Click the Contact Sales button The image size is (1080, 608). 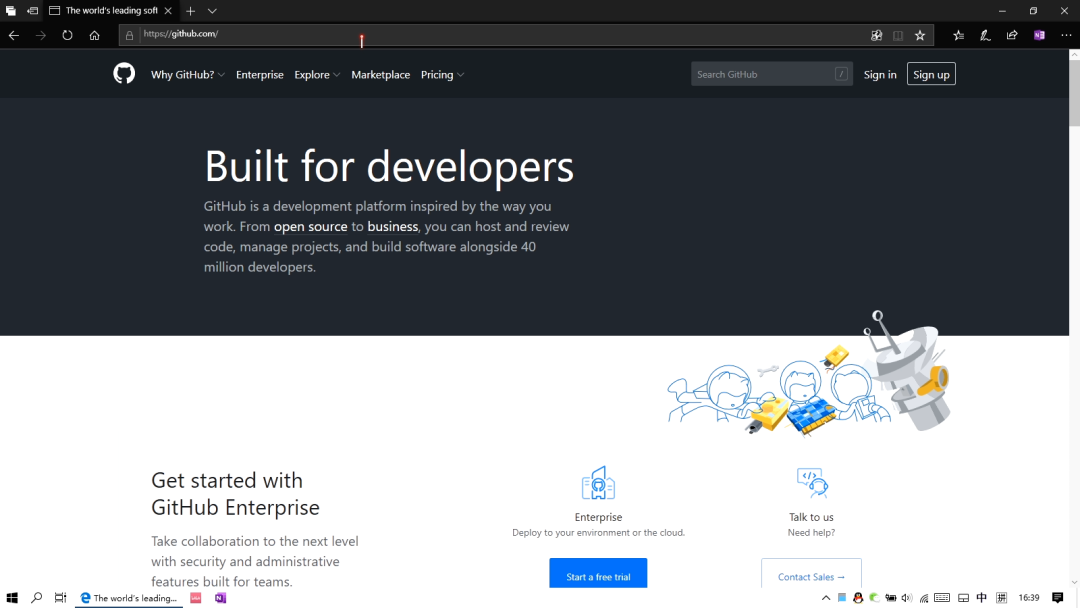[x=811, y=574]
